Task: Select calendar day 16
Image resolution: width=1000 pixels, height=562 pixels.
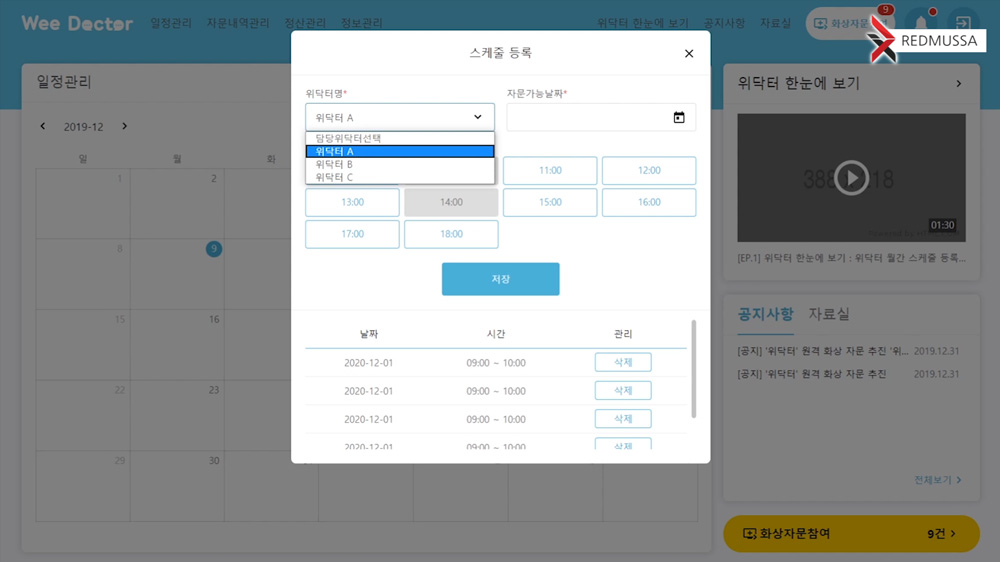Action: [x=214, y=319]
